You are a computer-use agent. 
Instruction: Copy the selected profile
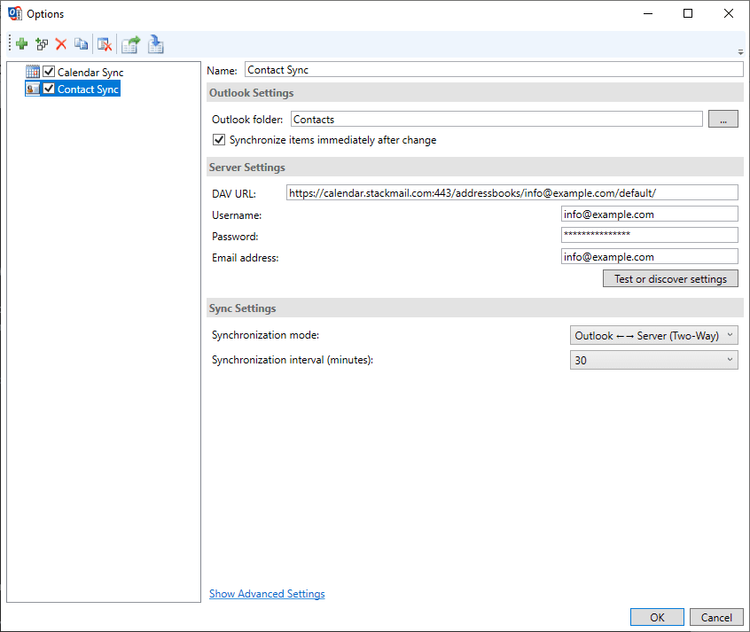click(81, 44)
